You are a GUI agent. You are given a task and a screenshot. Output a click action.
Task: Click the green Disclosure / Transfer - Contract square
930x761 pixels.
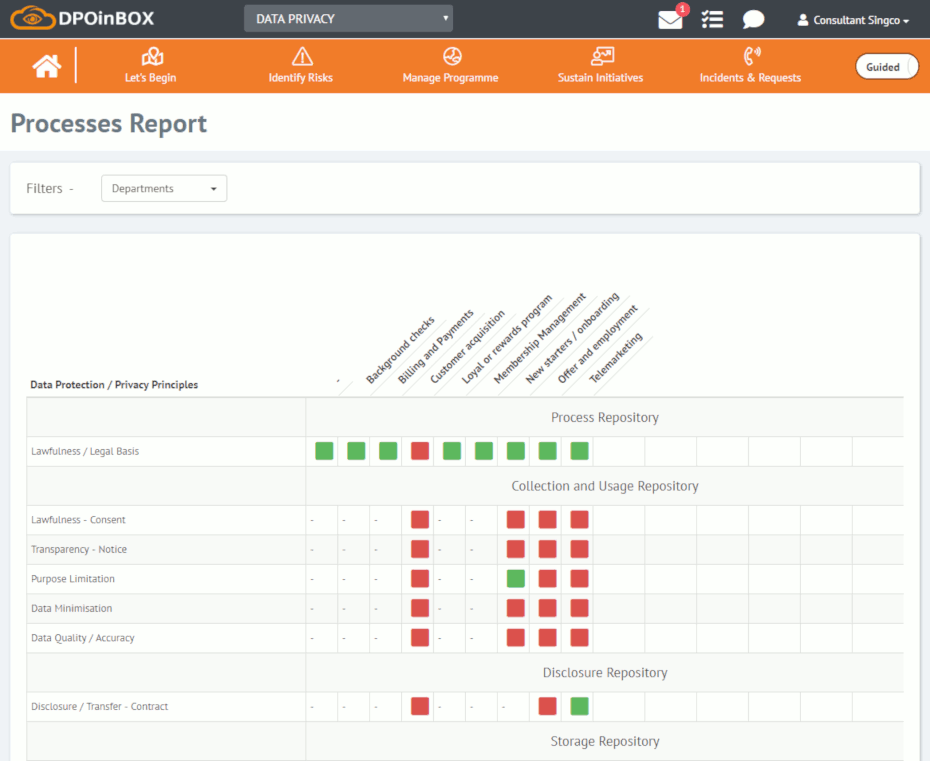point(579,707)
